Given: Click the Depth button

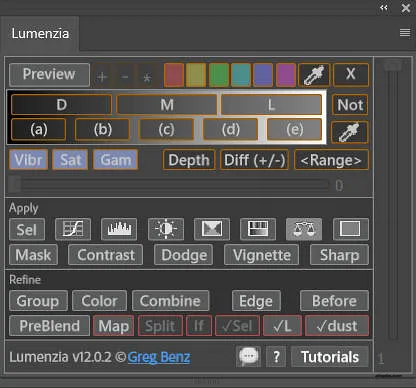Looking at the screenshot, I should 189,160.
